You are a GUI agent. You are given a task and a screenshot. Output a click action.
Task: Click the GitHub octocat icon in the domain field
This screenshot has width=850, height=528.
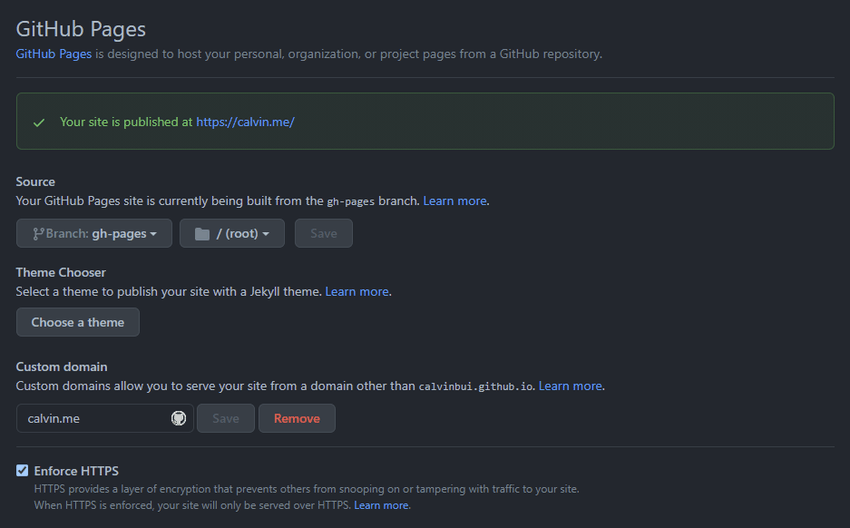click(x=179, y=418)
